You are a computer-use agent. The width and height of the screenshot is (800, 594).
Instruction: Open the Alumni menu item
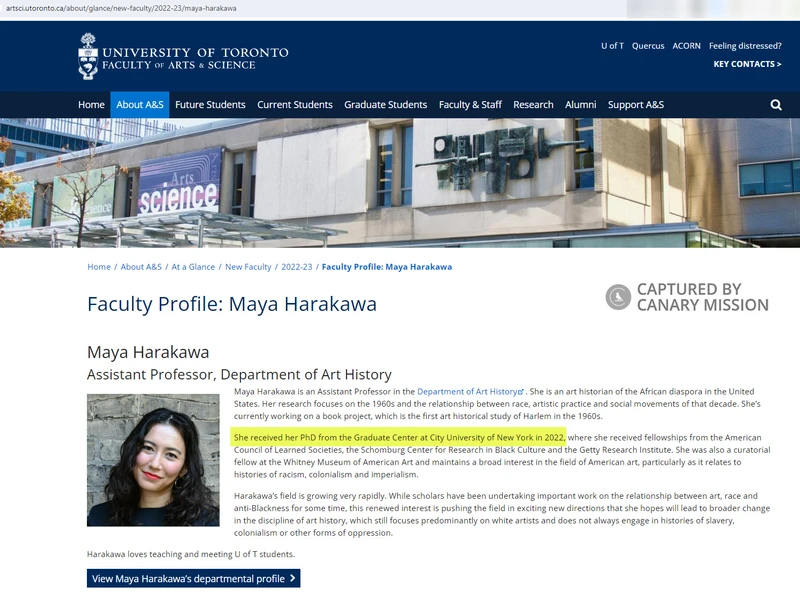(581, 105)
